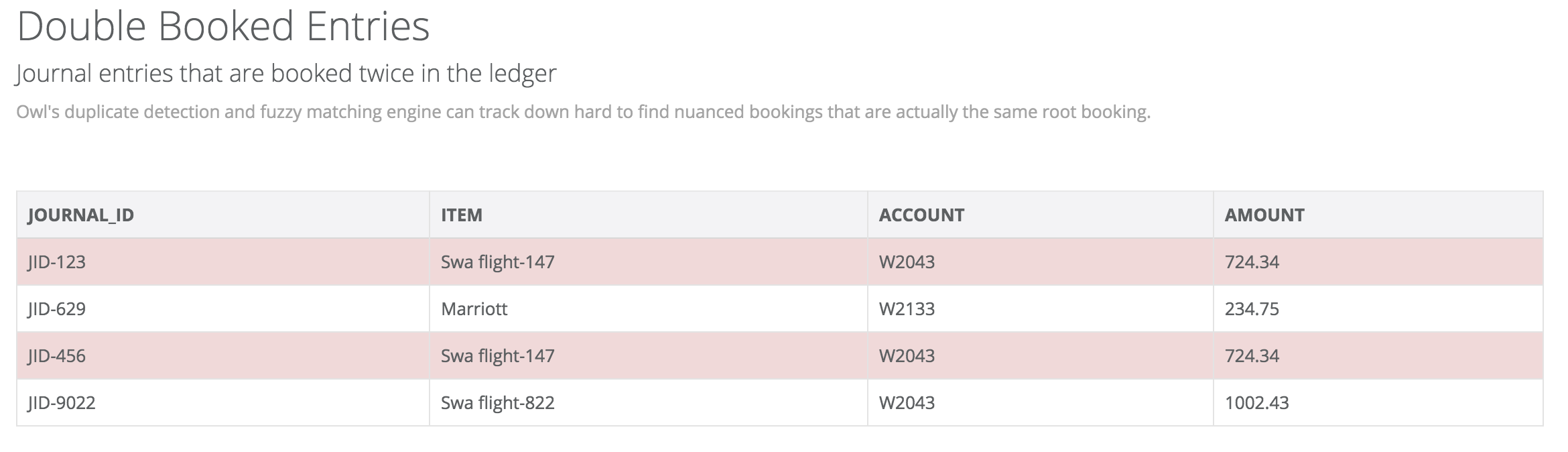Screen dimensions: 1568x452
Task: Click the 1002.43 amount cell
Action: (x=1256, y=403)
